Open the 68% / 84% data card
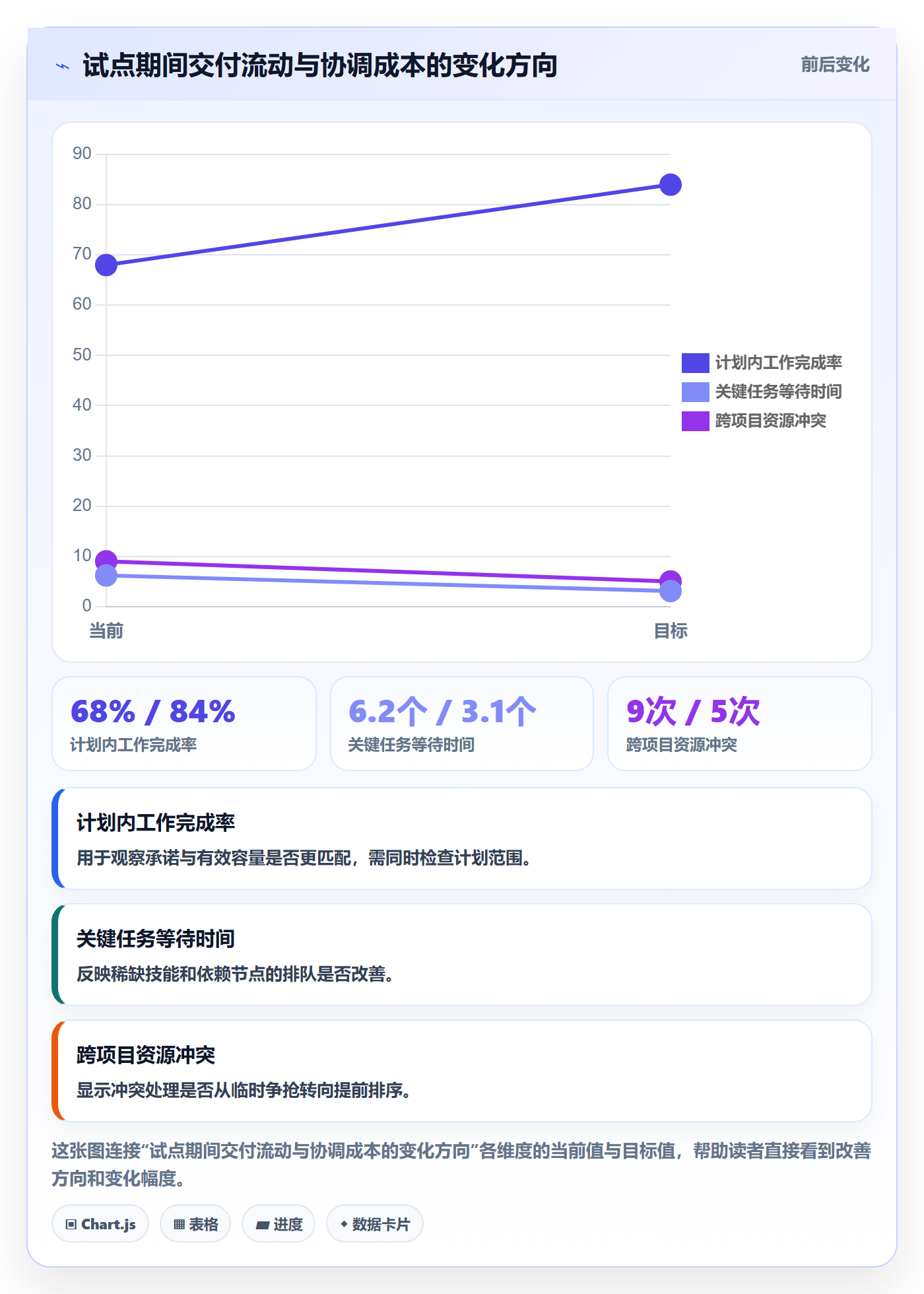Image resolution: width=924 pixels, height=1294 pixels. (184, 724)
